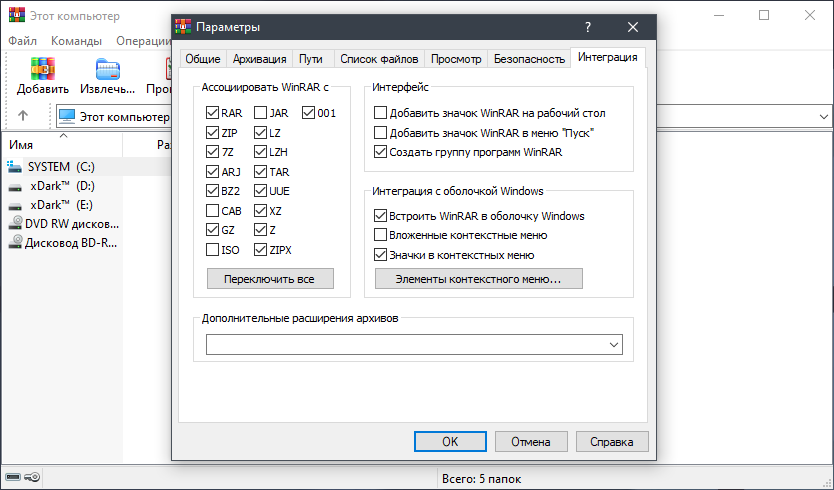Switch to the Архивация tab
Screen dimensions: 834x490
coord(260,59)
